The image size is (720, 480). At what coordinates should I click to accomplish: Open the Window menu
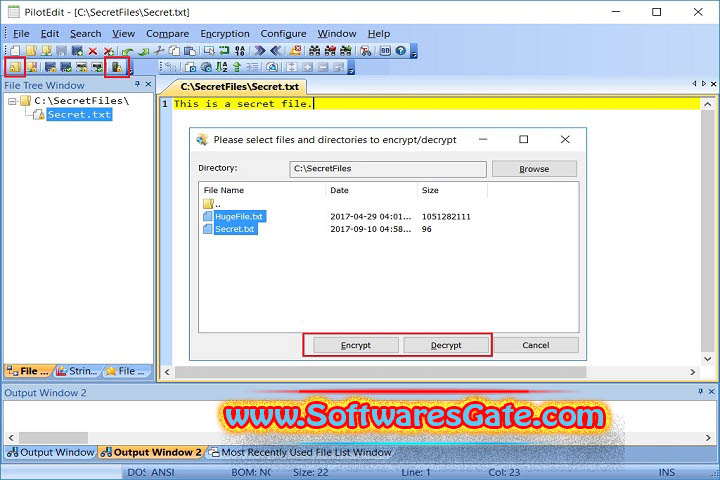click(337, 34)
